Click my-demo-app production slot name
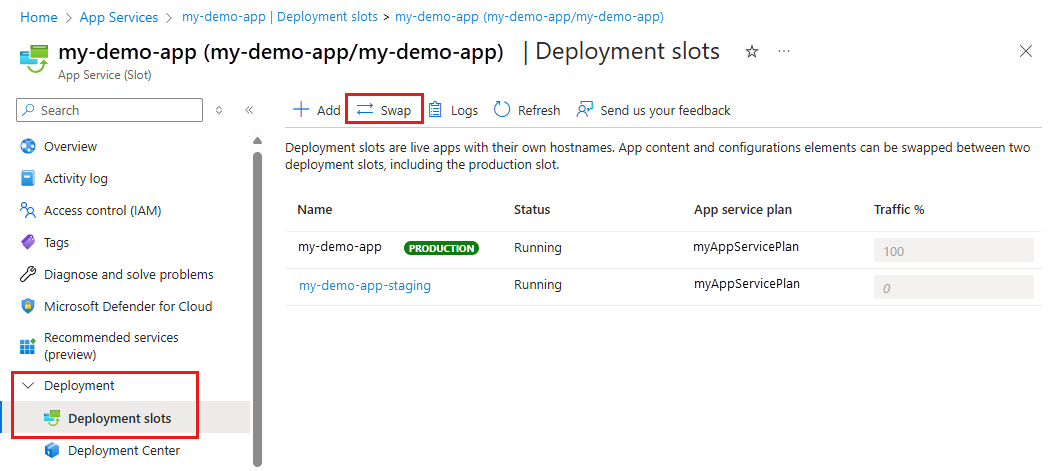The width and height of the screenshot is (1062, 471). pyautogui.click(x=340, y=247)
